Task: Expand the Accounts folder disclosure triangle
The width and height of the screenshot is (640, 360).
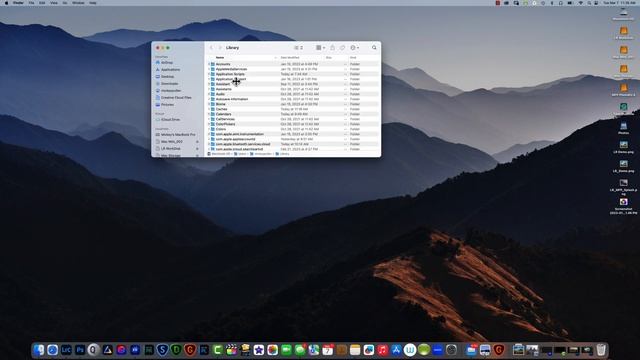Action: [209, 64]
